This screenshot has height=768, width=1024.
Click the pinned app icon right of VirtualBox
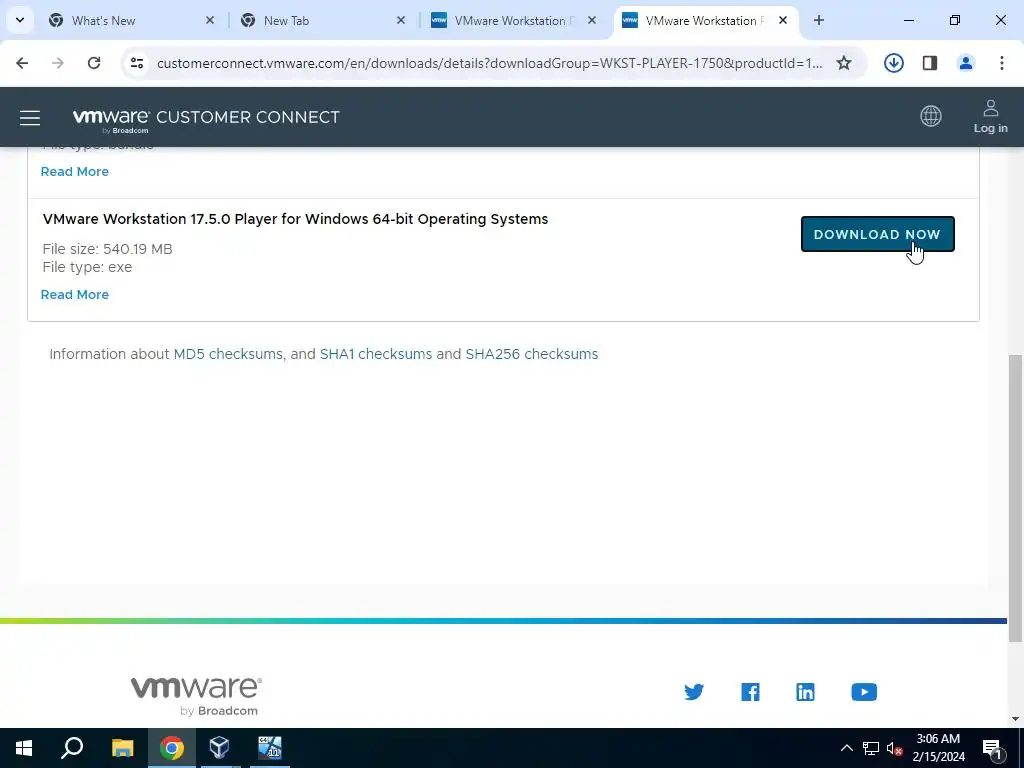point(270,748)
